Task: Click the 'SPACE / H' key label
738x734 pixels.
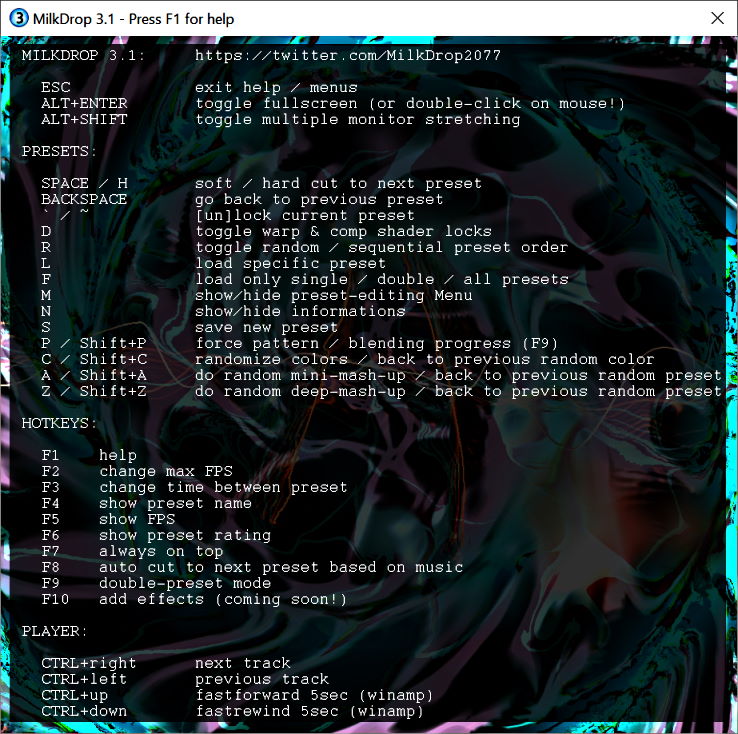Action: click(84, 183)
